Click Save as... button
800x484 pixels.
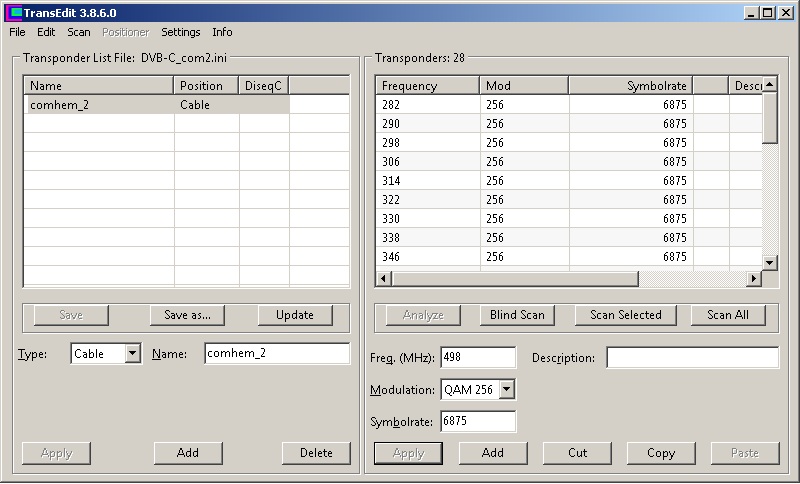coord(187,315)
